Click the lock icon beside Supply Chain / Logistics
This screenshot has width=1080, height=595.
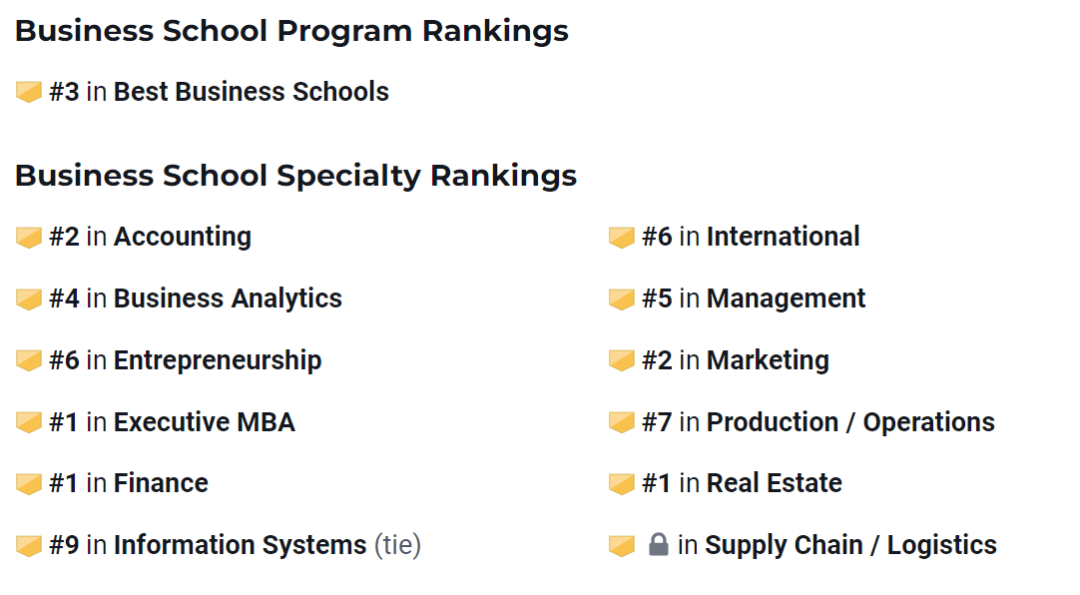click(x=658, y=545)
